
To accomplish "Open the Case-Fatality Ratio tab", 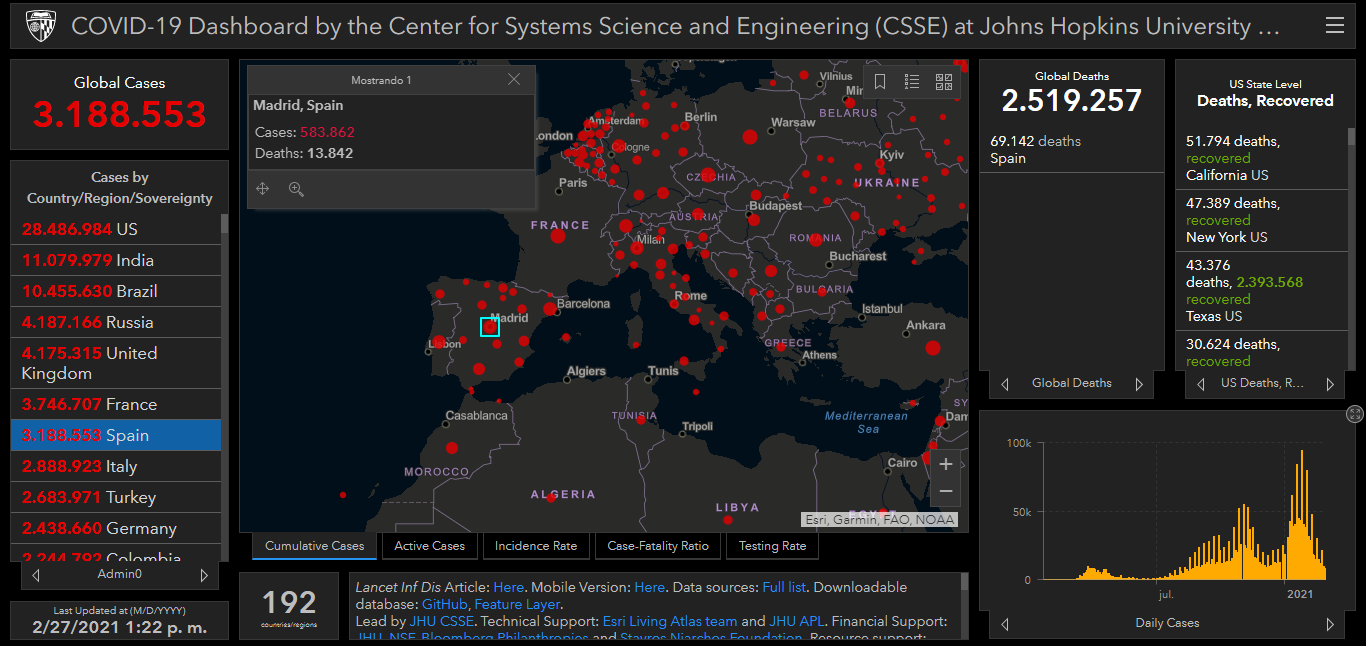I will click(658, 546).
